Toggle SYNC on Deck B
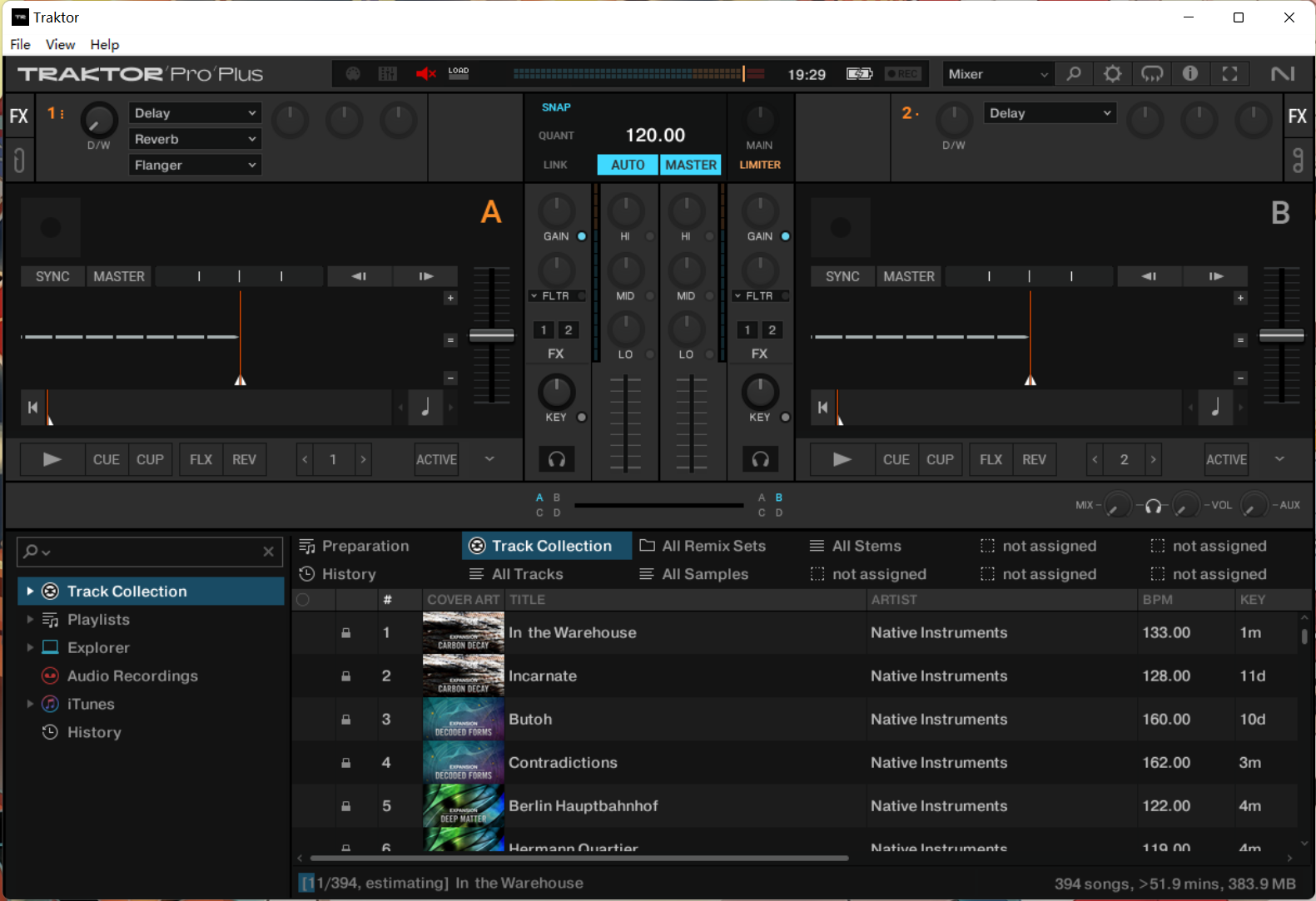This screenshot has height=901, width=1316. point(842,276)
